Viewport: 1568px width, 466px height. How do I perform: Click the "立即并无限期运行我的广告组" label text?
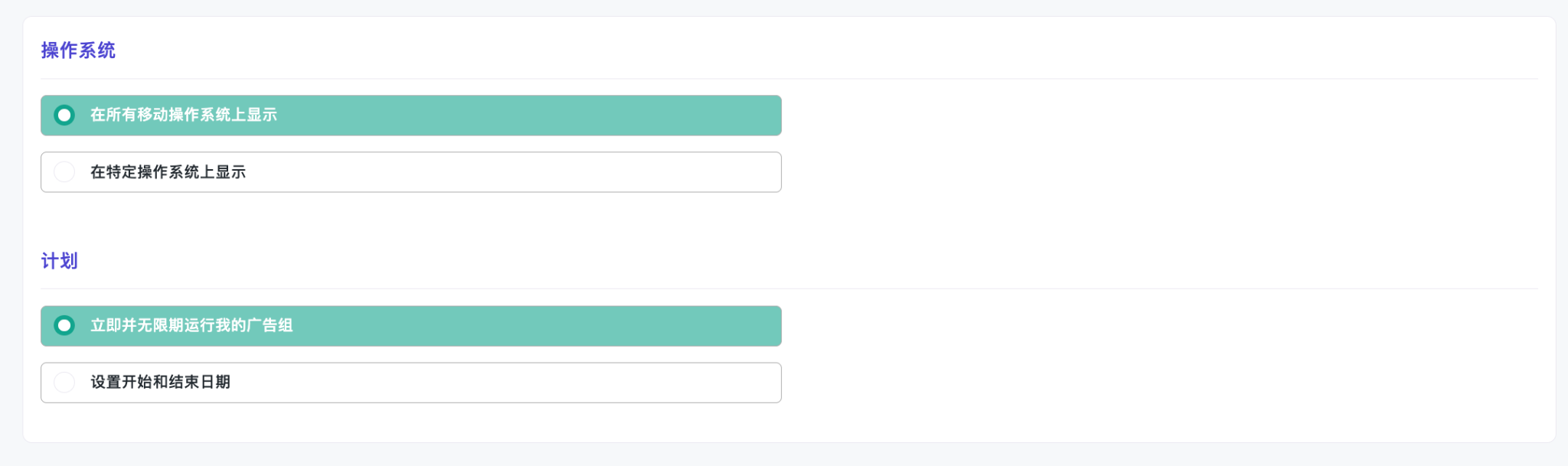(191, 326)
